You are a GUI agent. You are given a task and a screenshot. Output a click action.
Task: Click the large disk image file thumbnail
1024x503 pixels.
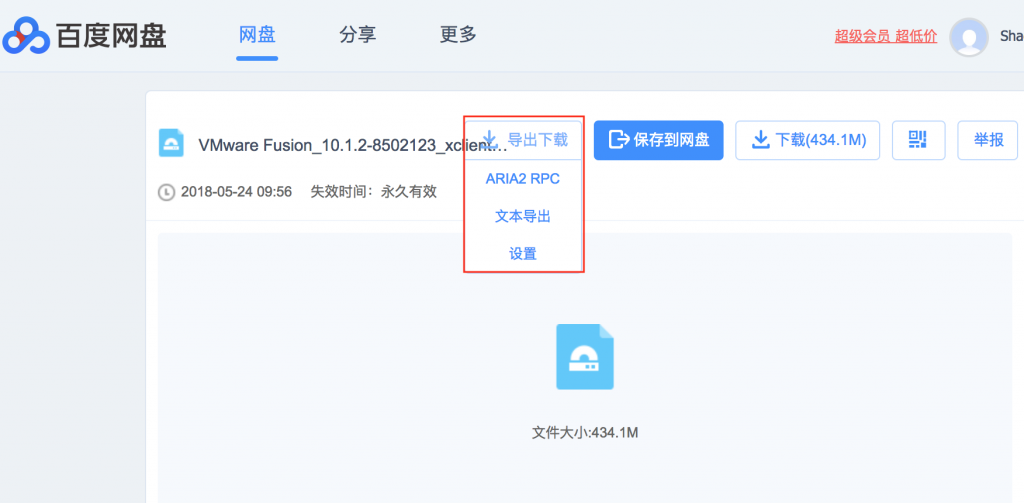click(x=584, y=357)
